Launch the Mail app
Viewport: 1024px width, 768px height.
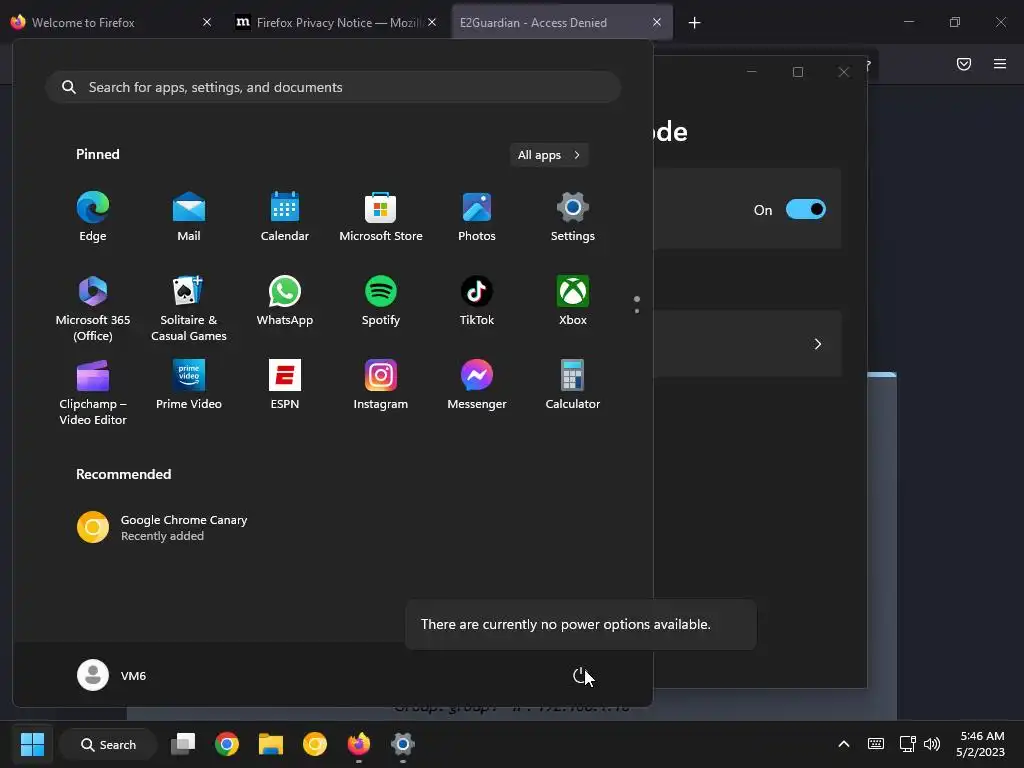tap(189, 217)
